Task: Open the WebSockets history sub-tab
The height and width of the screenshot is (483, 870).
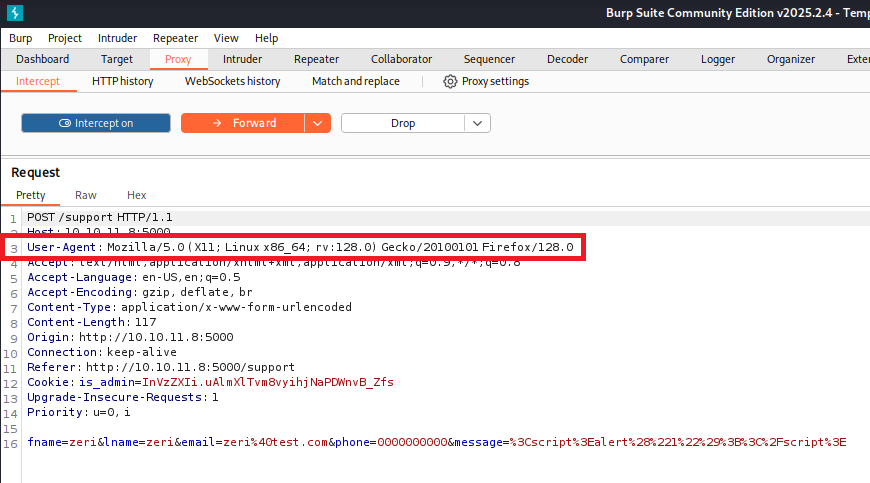Action: pyautogui.click(x=232, y=81)
